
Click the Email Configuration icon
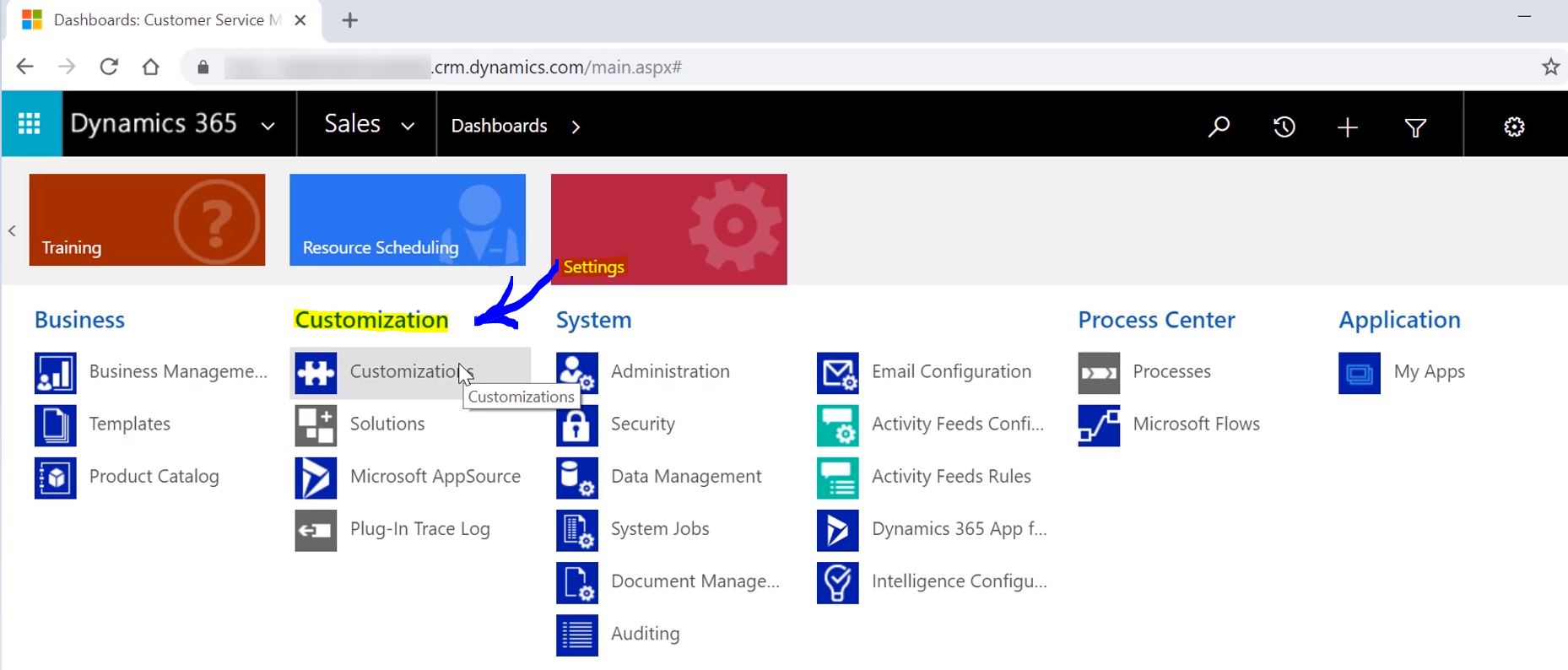click(837, 373)
